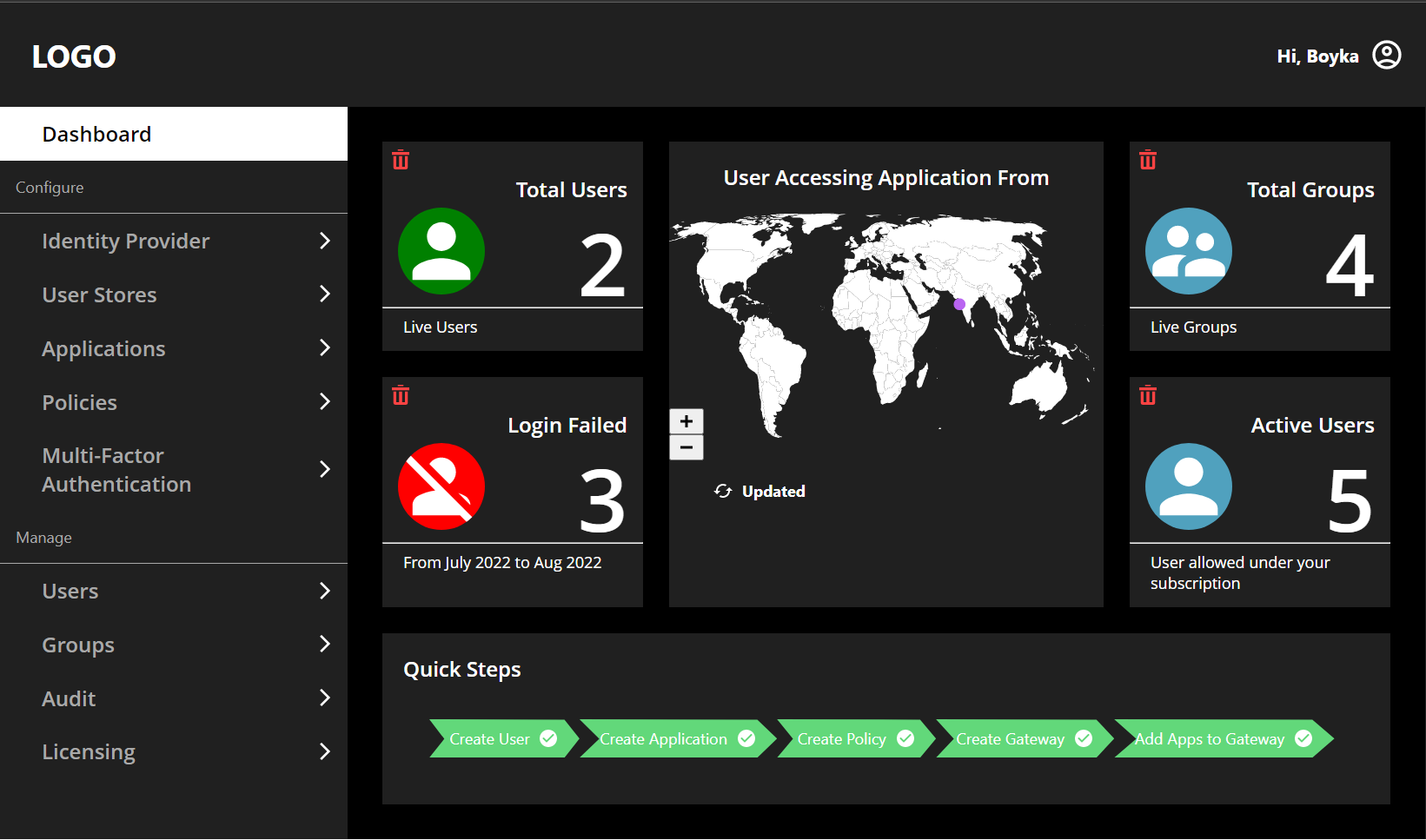Screen dimensions: 1426x840
Task: Zoom out of the map with minus button
Action: pos(686,446)
